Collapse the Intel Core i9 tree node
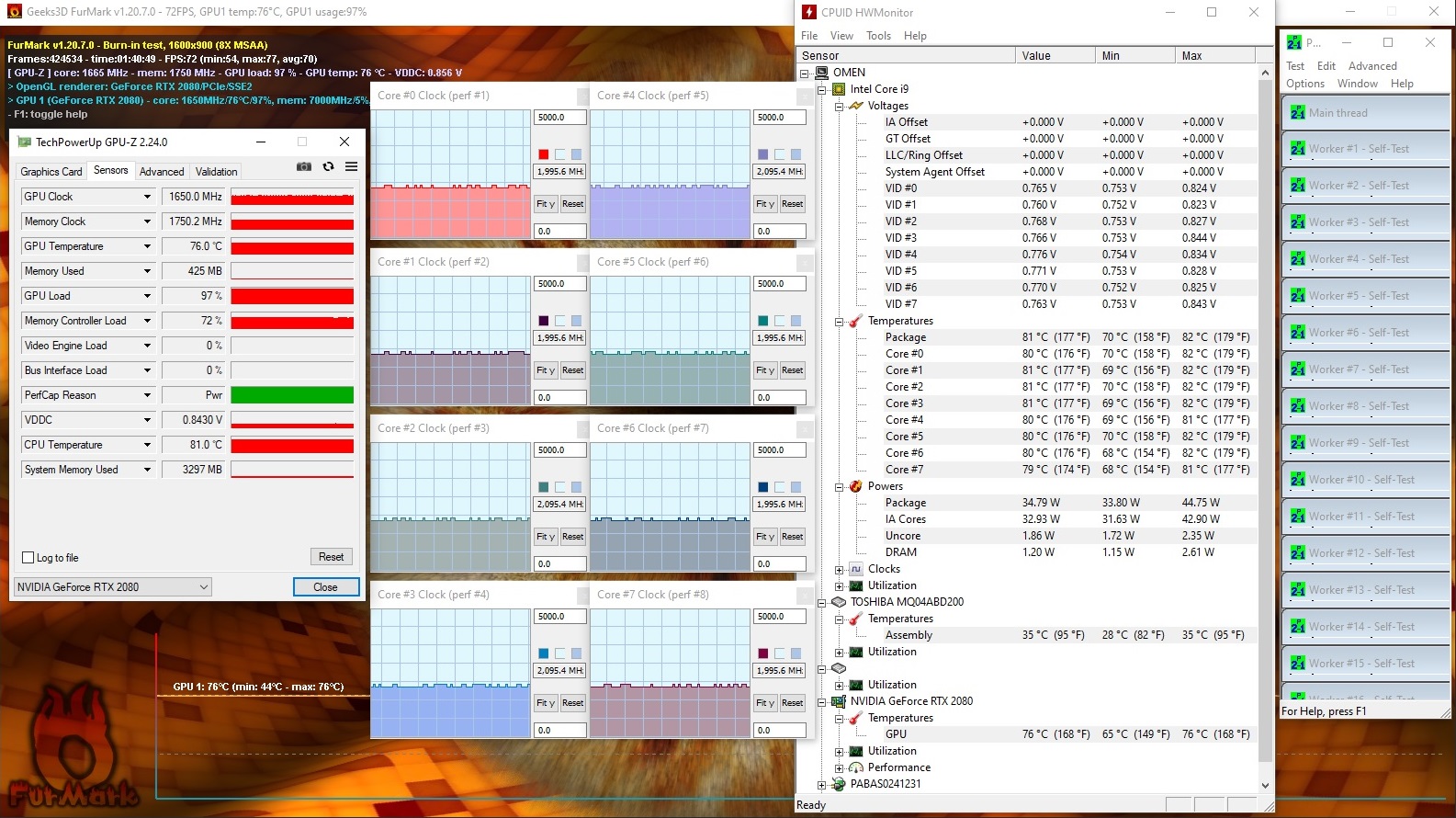The height and width of the screenshot is (818, 1456). pos(822,89)
